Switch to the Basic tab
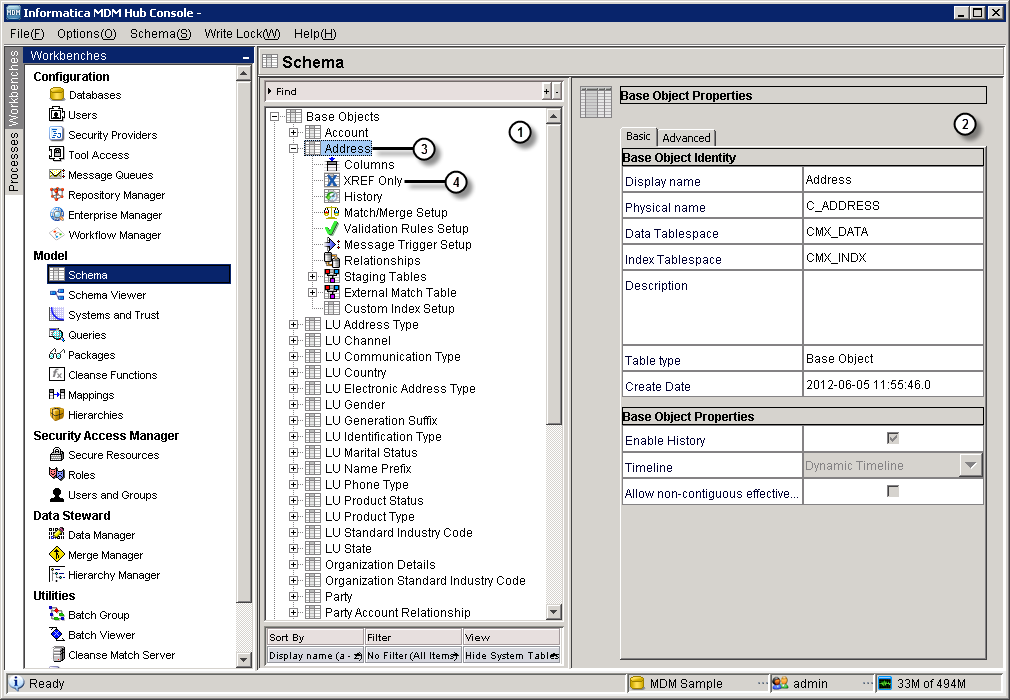Viewport: 1010px width, 700px height. 638,137
